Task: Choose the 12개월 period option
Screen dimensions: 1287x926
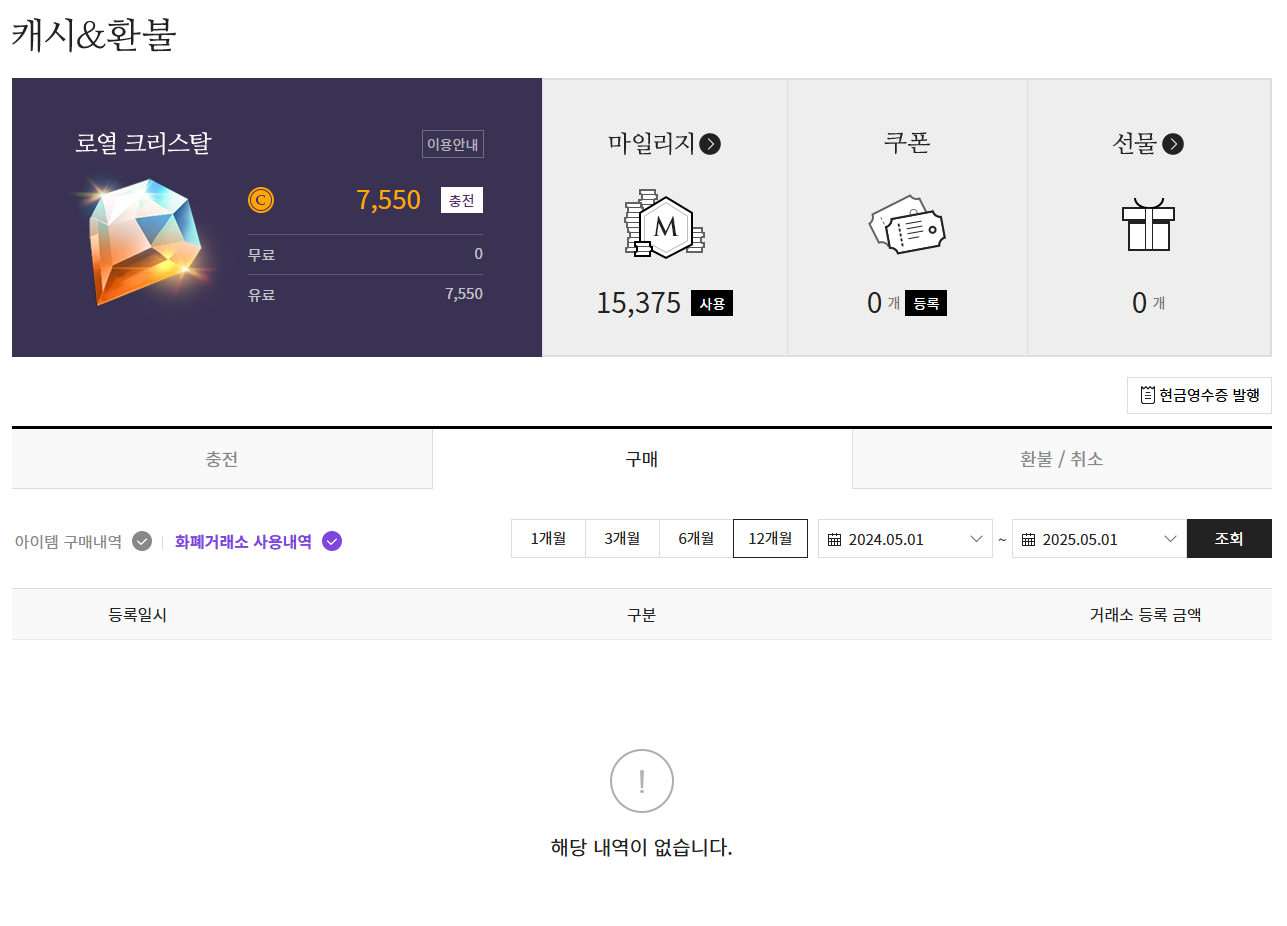Action: tap(770, 538)
